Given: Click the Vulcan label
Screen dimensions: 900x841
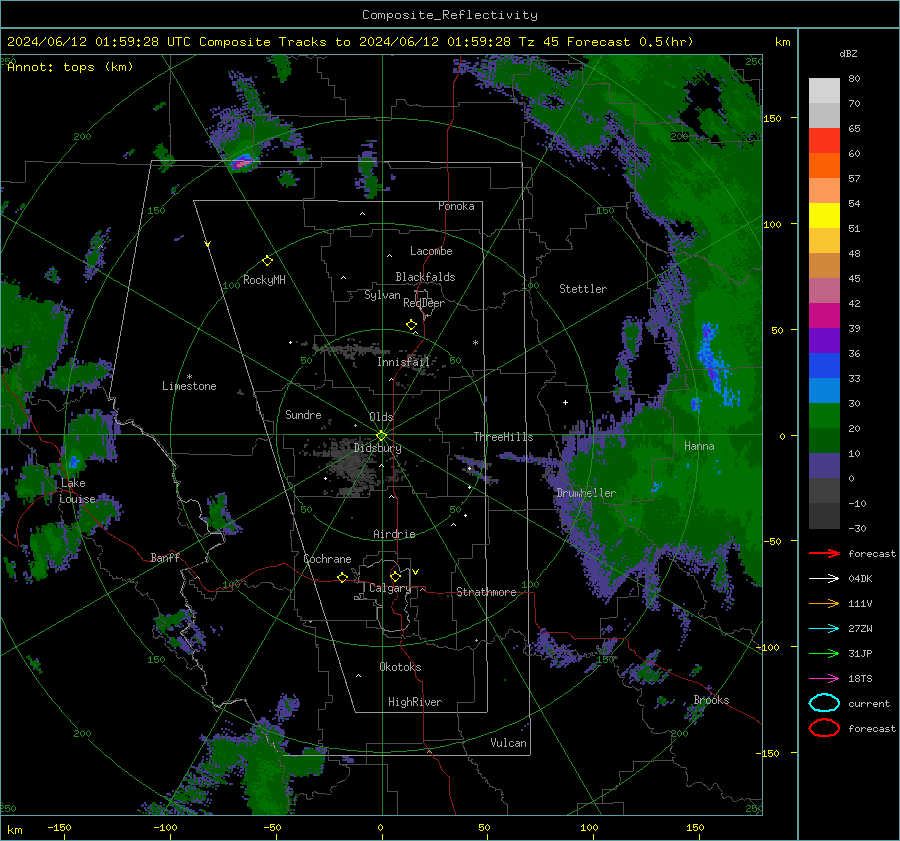Looking at the screenshot, I should [509, 743].
